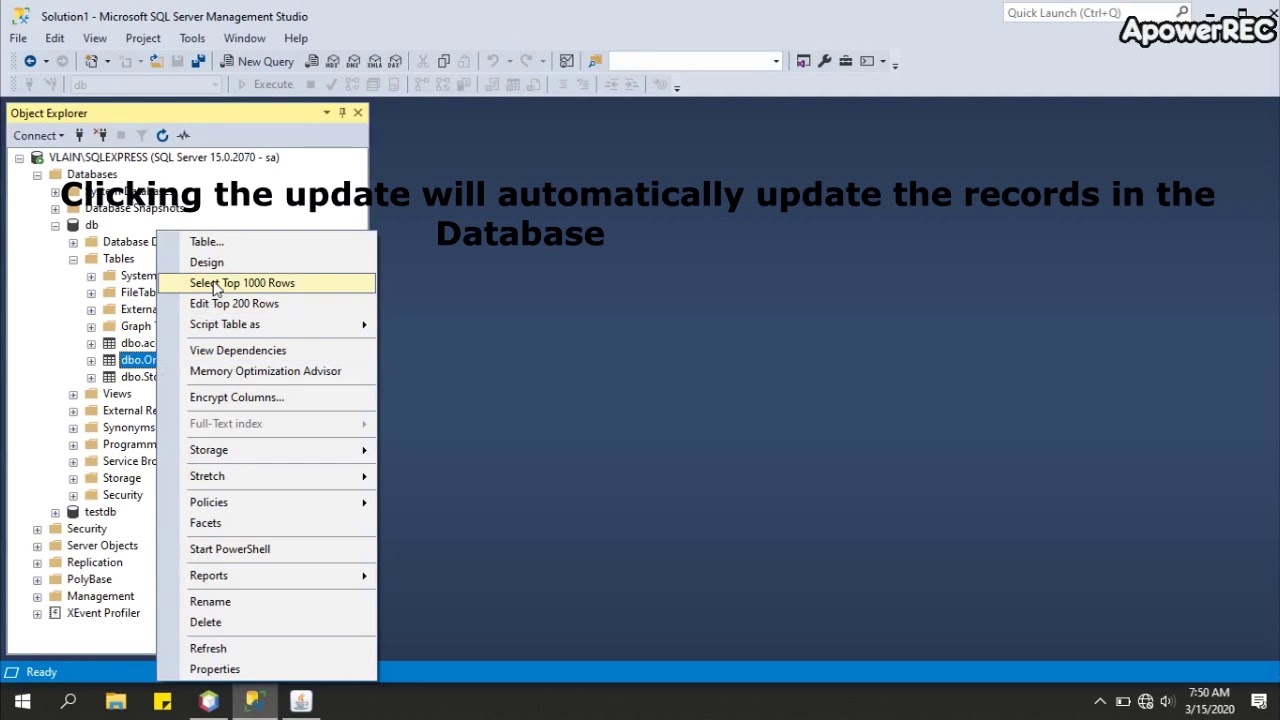Screen dimensions: 1280x720
Task: Open File Explorer from the Windows taskbar
Action: (x=115, y=701)
